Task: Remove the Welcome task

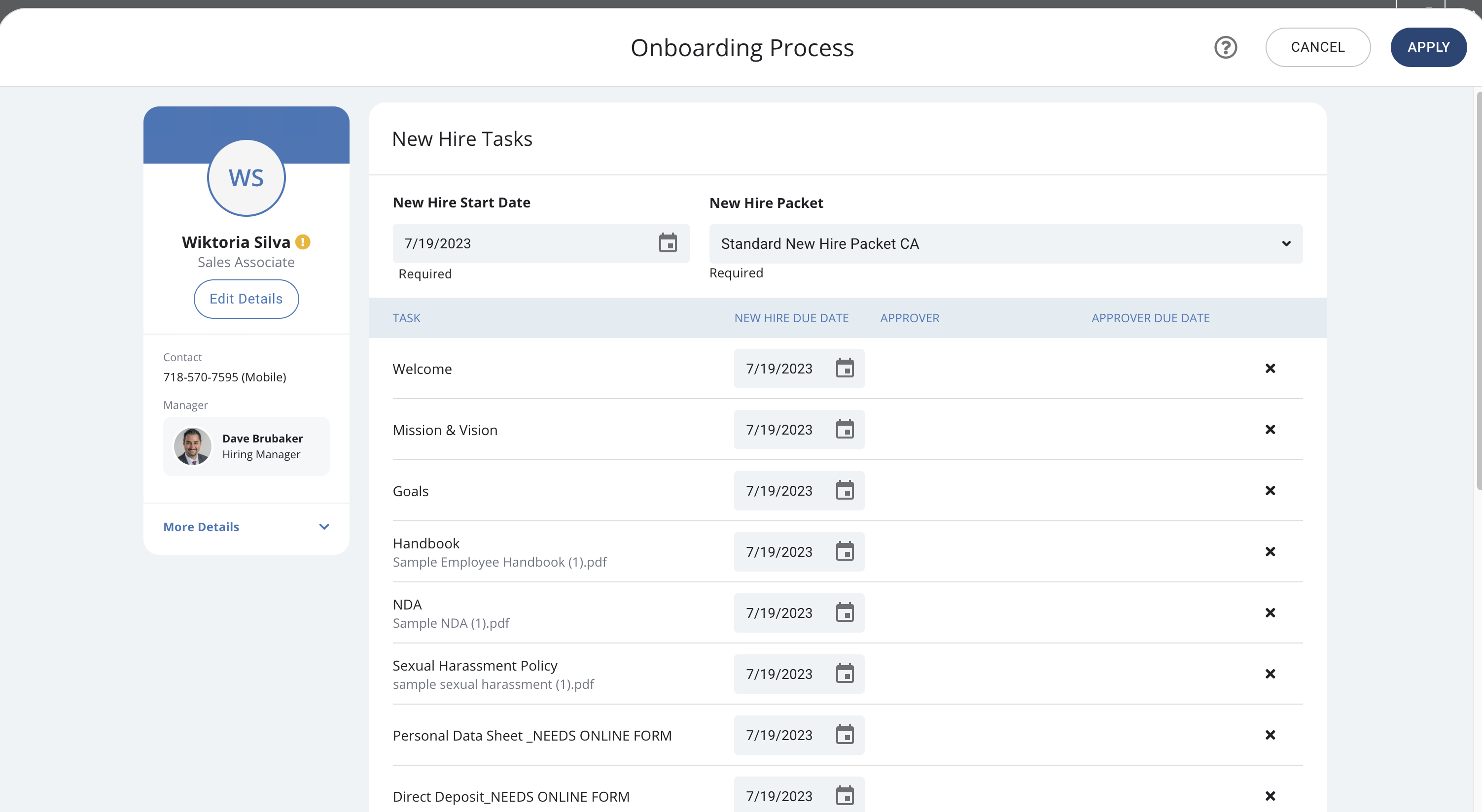Action: pyautogui.click(x=1270, y=369)
